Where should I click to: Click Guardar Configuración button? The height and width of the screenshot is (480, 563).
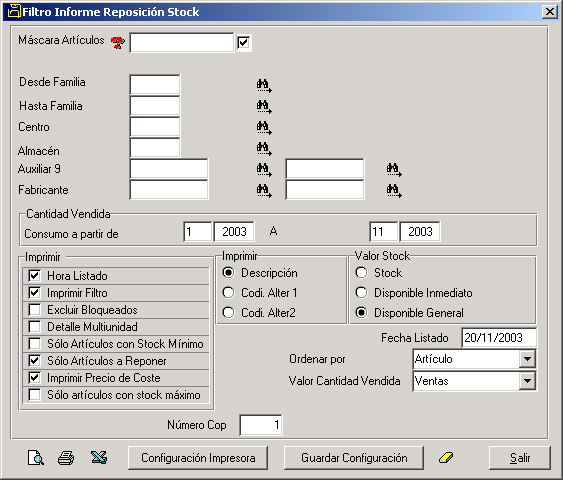[354, 458]
